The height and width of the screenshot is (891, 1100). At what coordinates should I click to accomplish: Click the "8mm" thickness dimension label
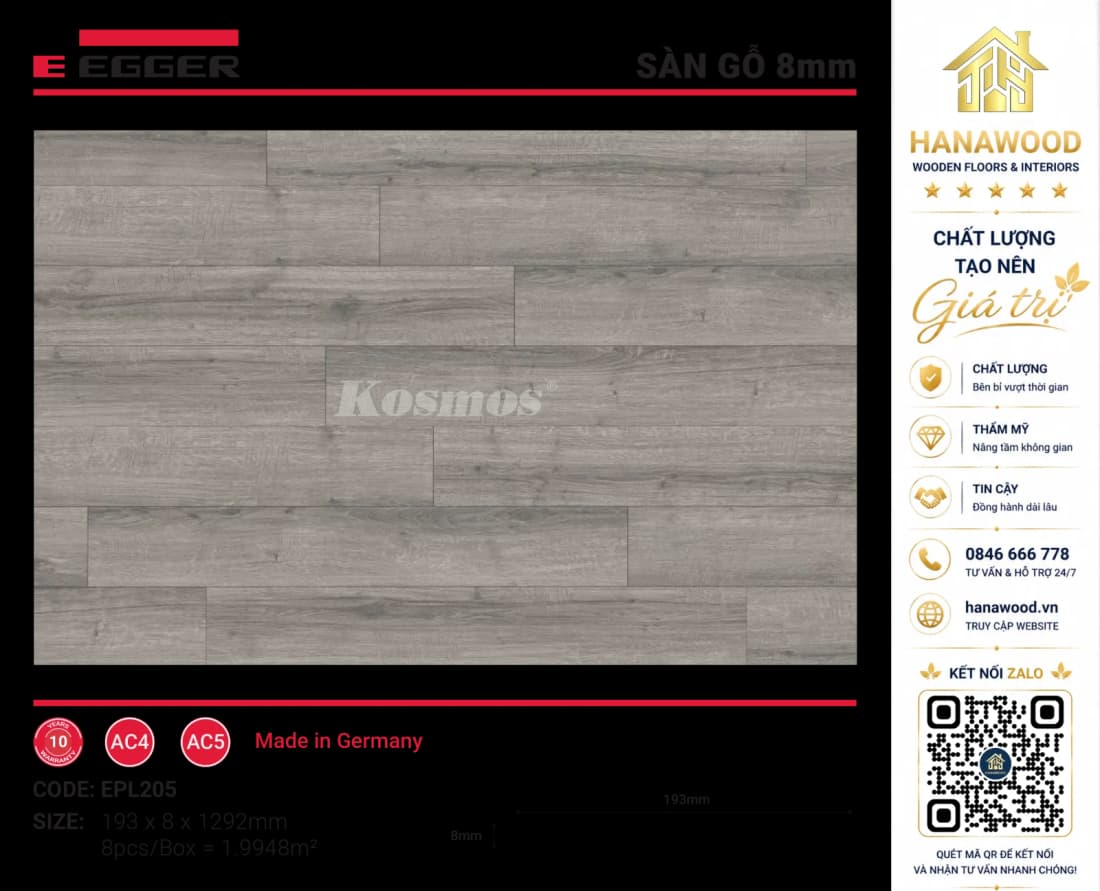point(466,836)
